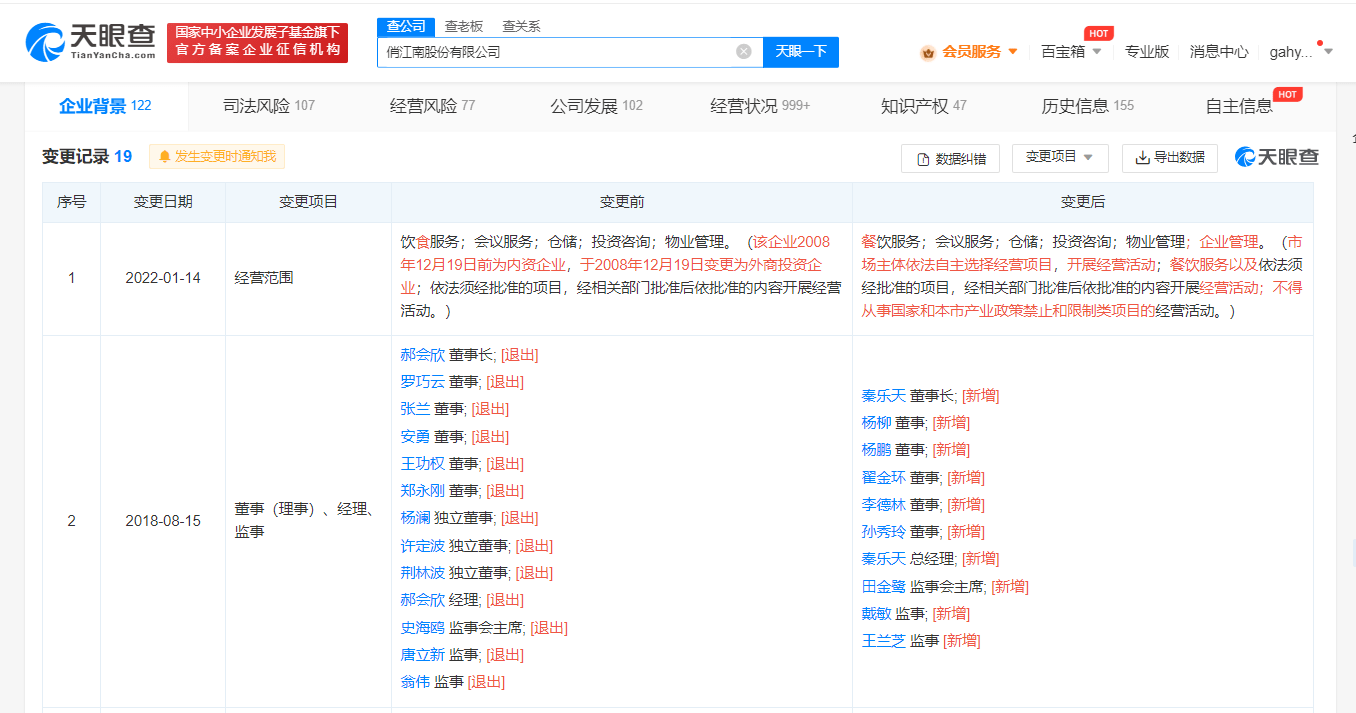1356x713 pixels.
Task: Click the 王功权 name link
Action: point(422,464)
